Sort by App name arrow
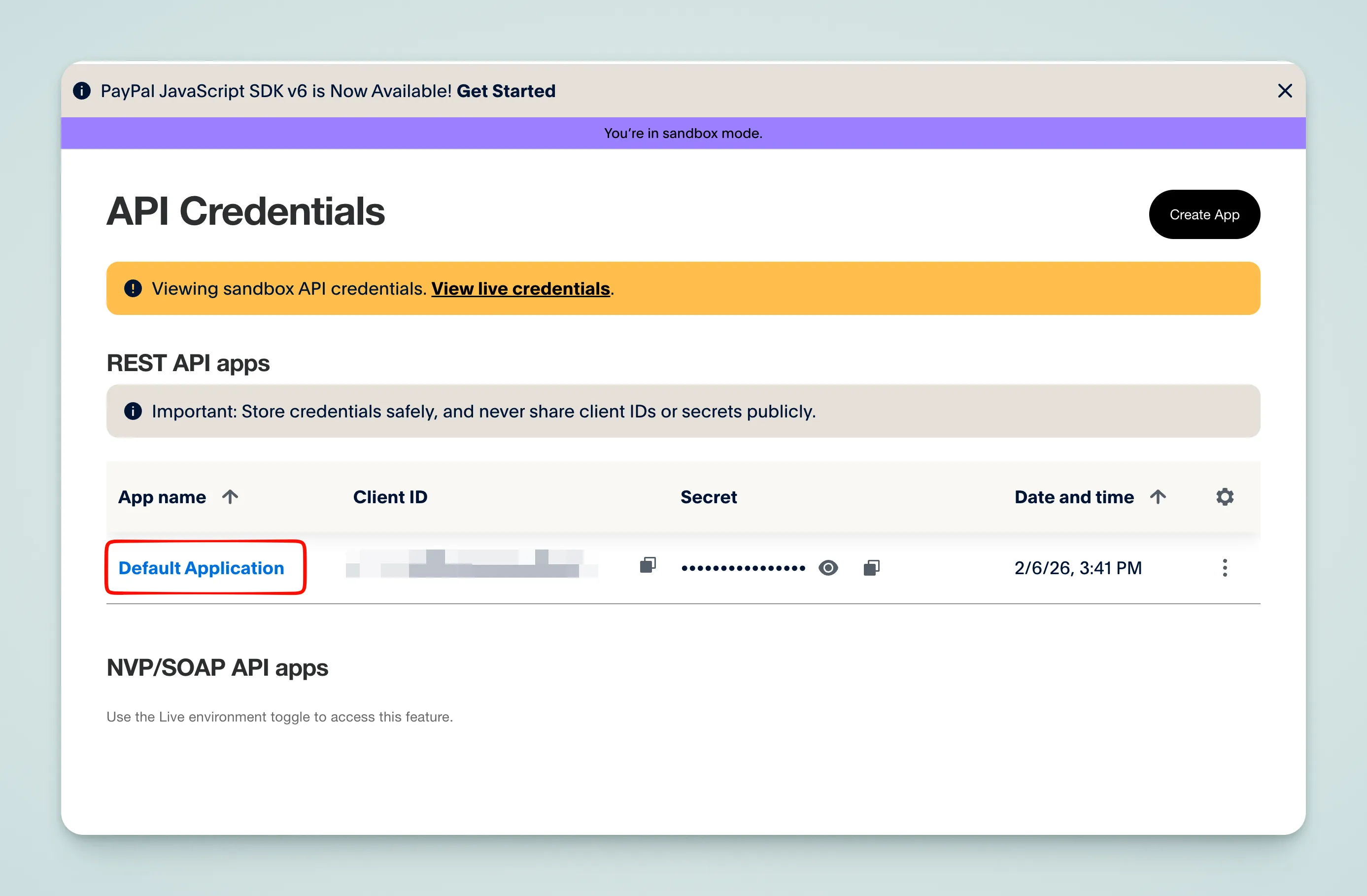The height and width of the screenshot is (896, 1367). pyautogui.click(x=230, y=497)
